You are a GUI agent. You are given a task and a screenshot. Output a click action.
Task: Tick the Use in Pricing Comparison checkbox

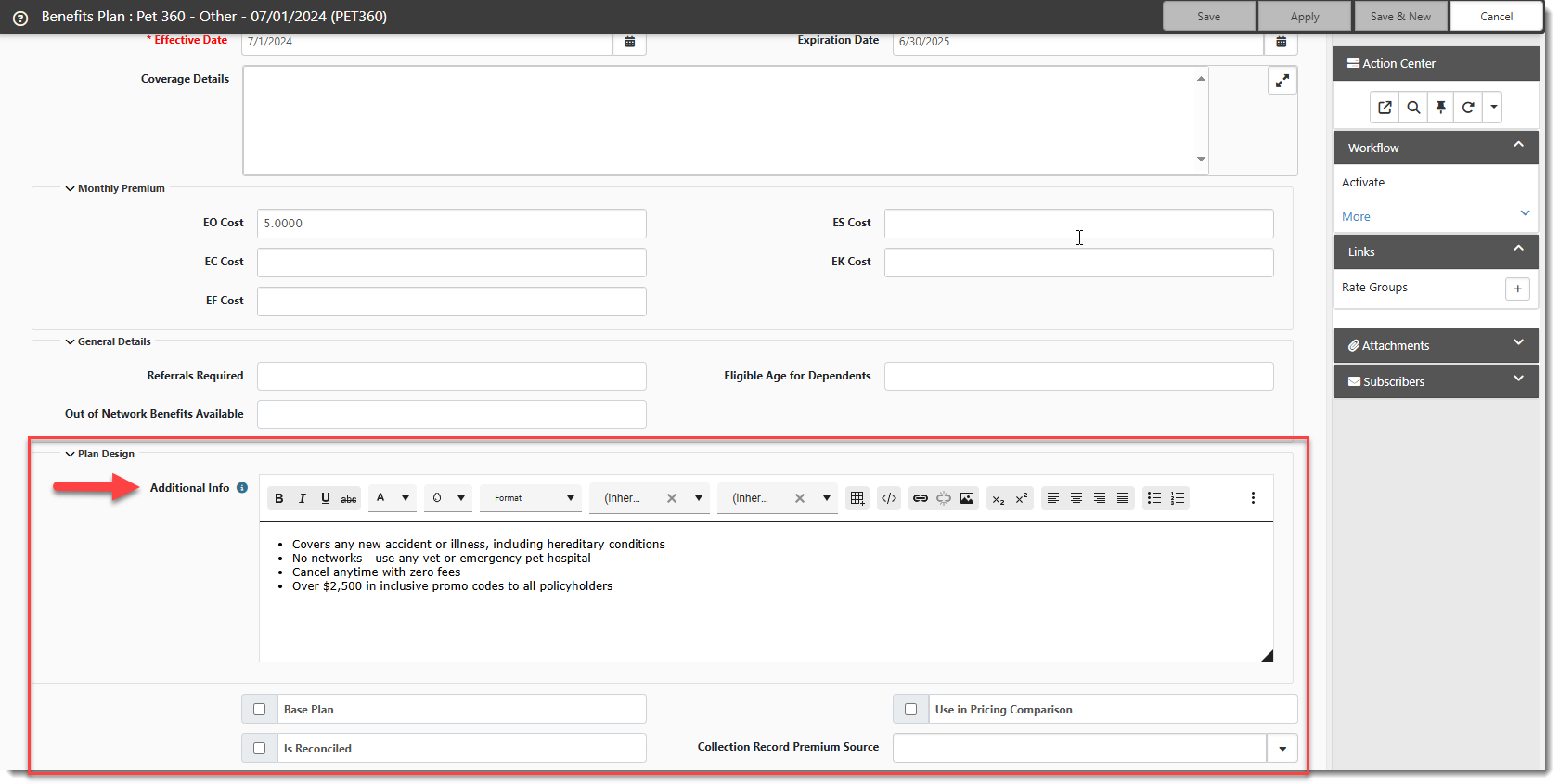tap(911, 710)
